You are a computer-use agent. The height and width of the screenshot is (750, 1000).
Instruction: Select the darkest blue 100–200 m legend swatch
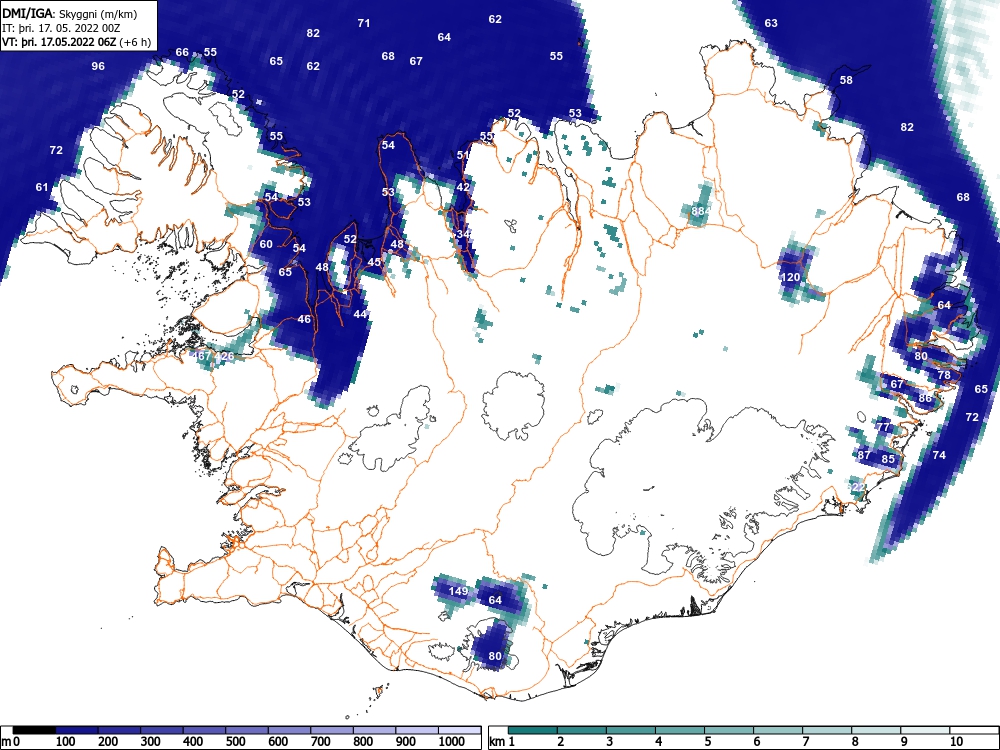[x=77, y=730]
